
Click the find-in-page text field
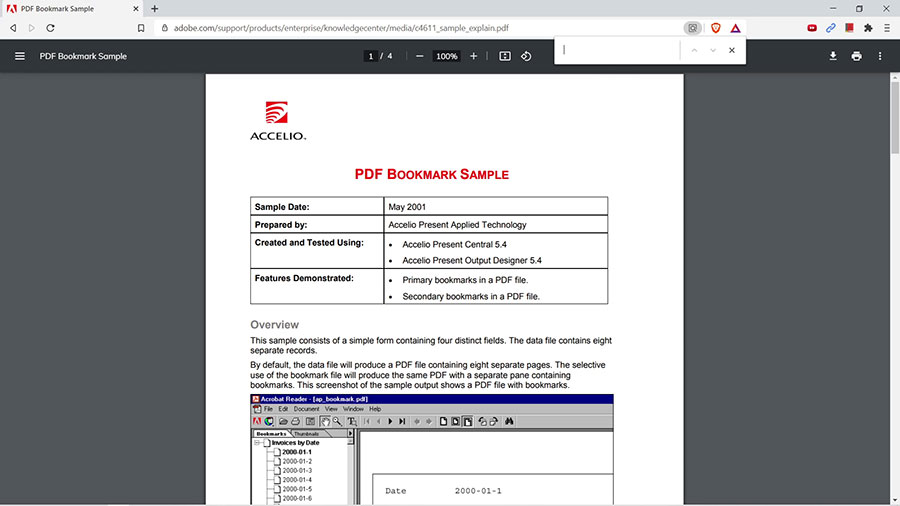tap(619, 50)
